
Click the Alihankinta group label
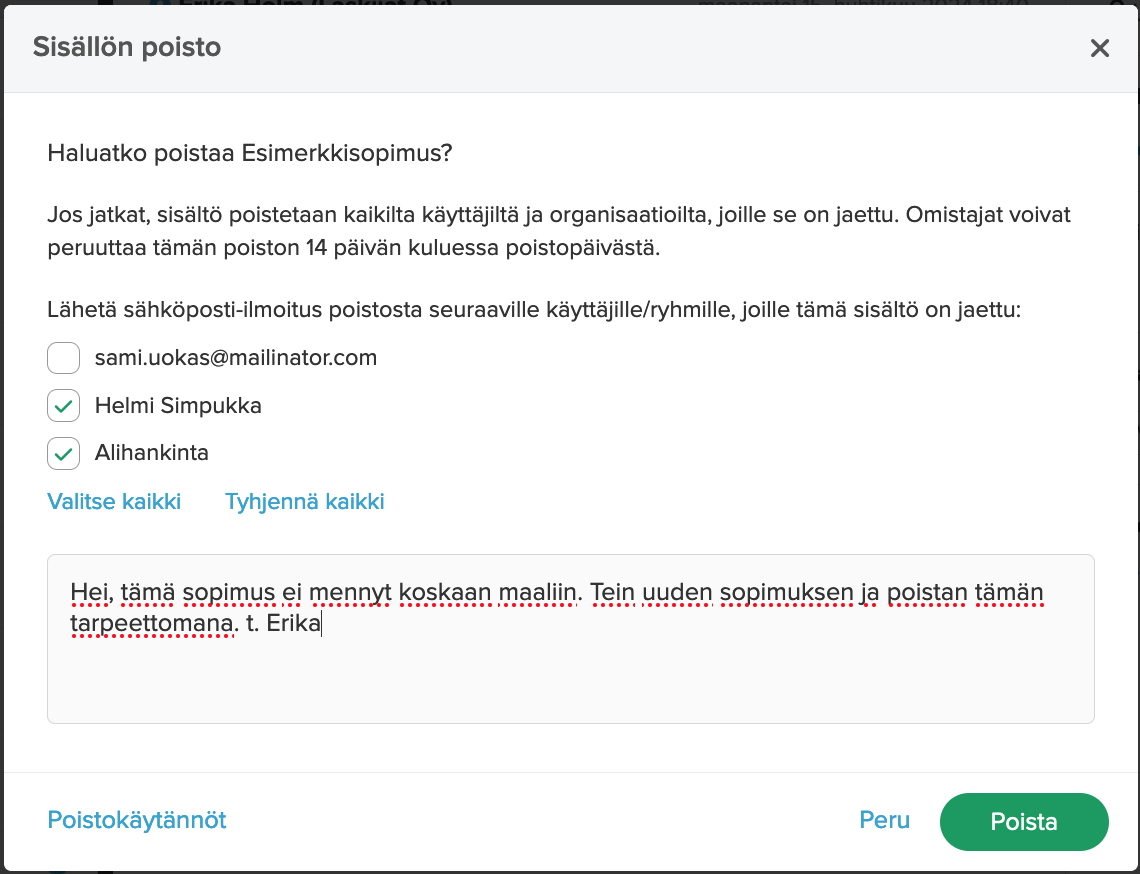151,453
